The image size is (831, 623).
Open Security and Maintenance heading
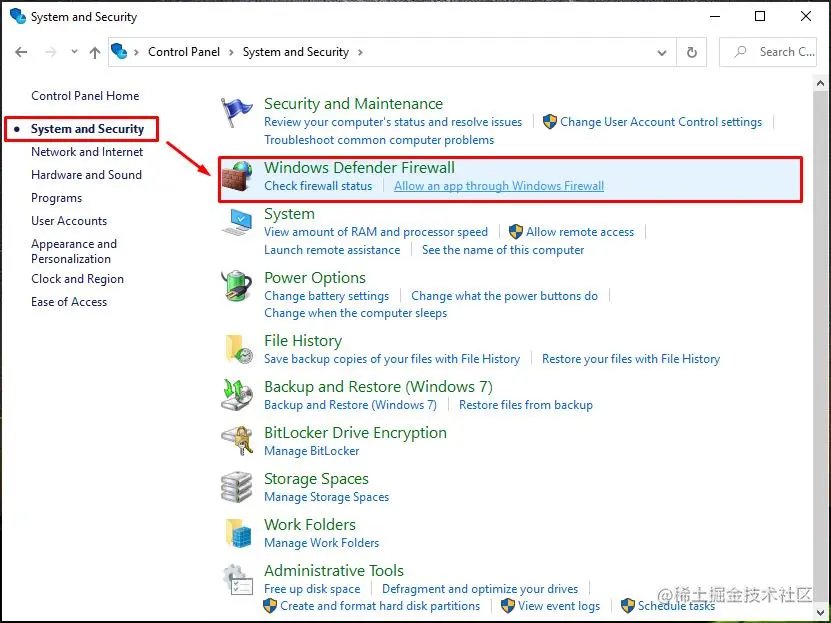353,104
